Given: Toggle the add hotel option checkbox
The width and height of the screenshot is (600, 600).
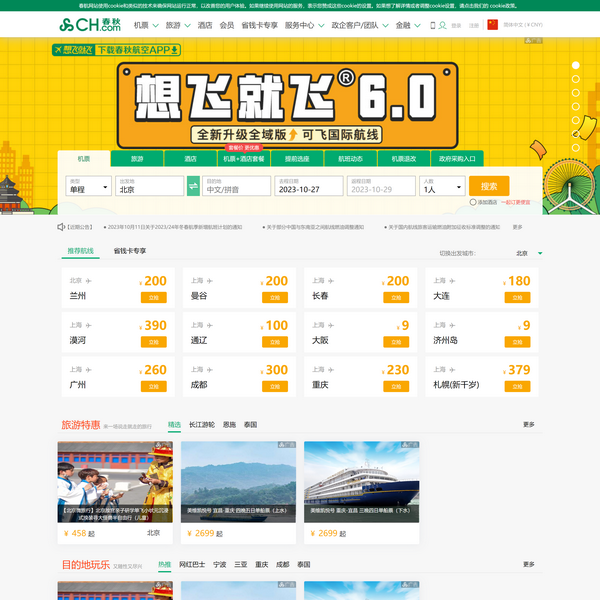Looking at the screenshot, I should tap(473, 202).
